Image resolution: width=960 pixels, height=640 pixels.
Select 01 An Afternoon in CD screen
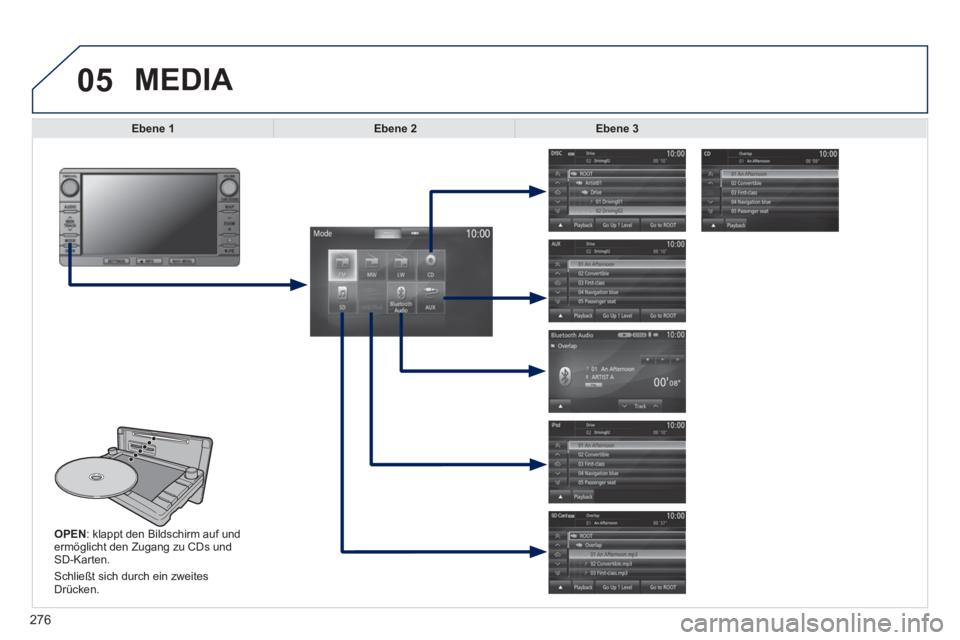tap(779, 174)
